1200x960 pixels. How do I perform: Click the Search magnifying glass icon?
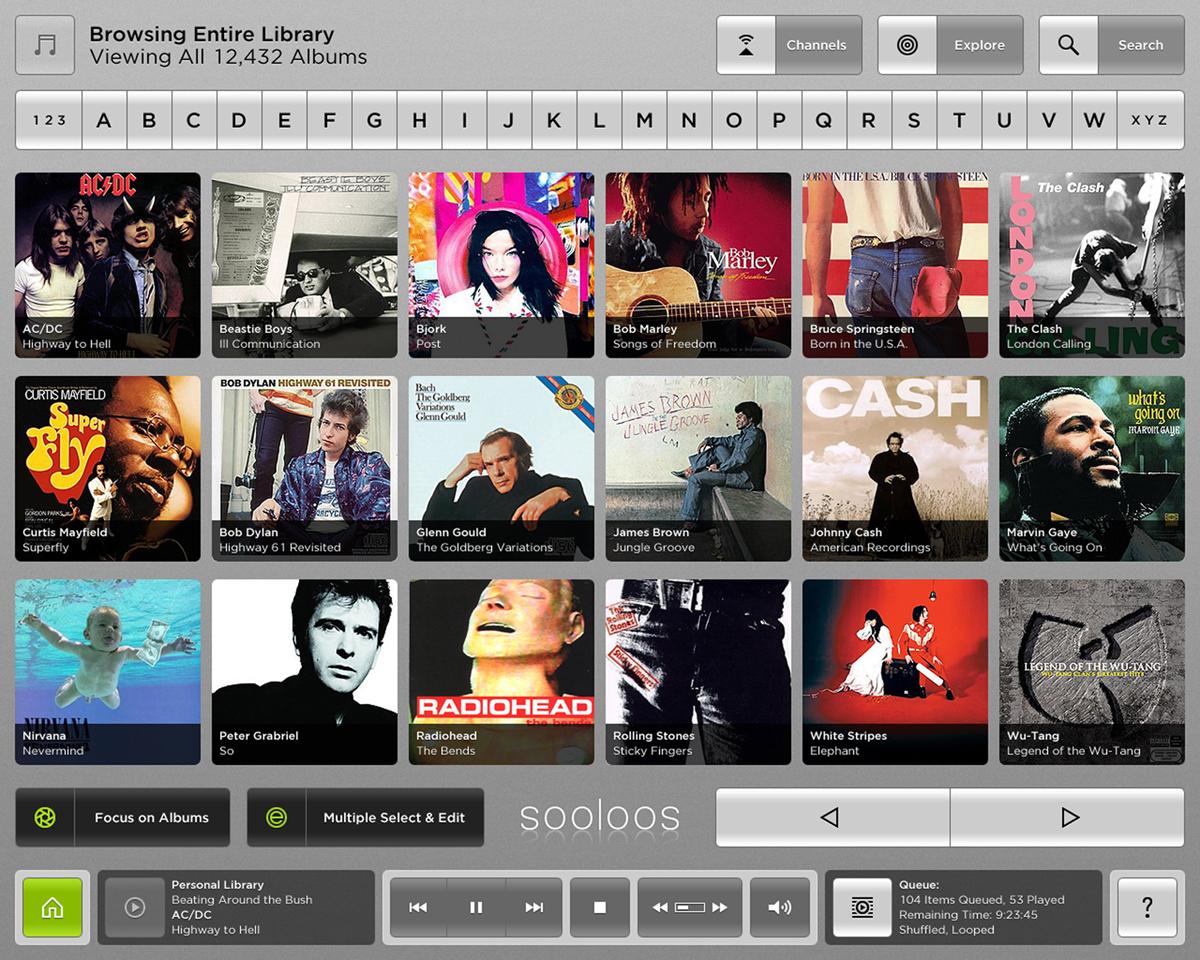tap(1069, 45)
